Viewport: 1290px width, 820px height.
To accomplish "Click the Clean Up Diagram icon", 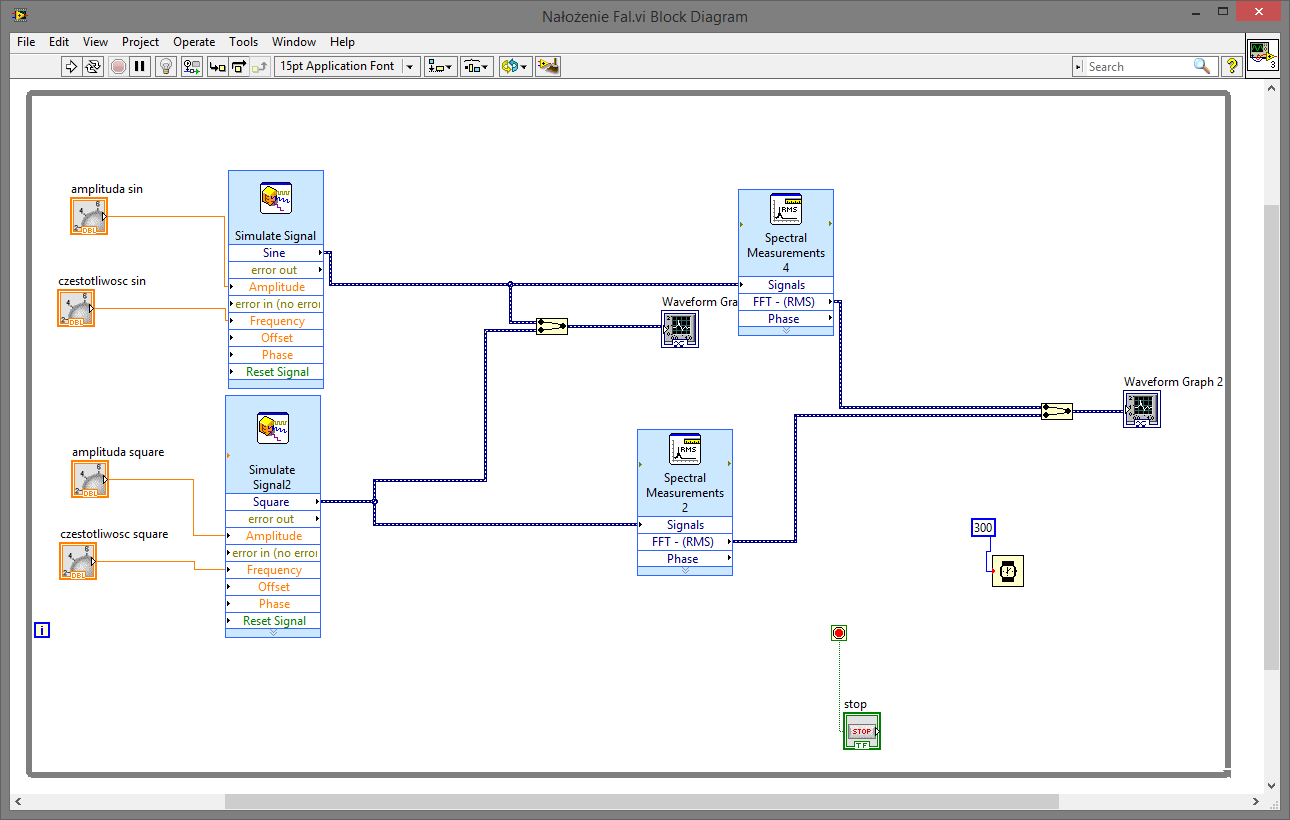I will click(x=547, y=67).
